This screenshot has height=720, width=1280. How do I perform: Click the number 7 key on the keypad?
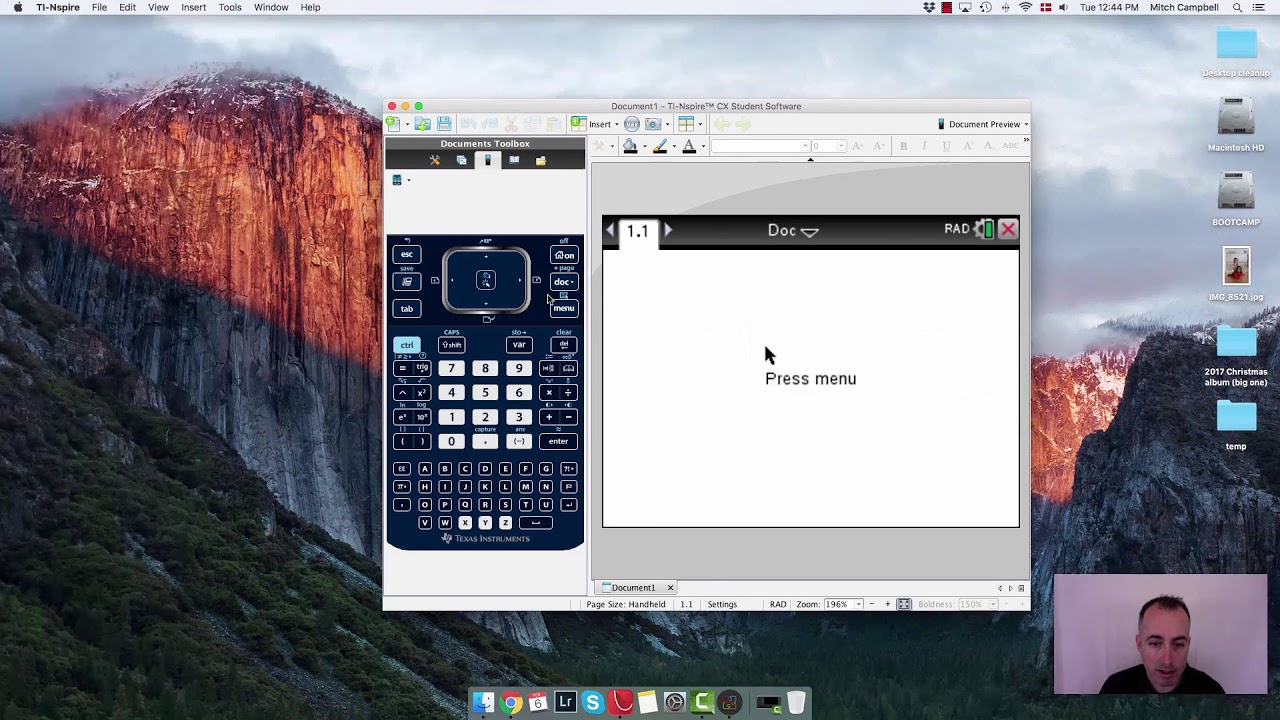(x=451, y=369)
